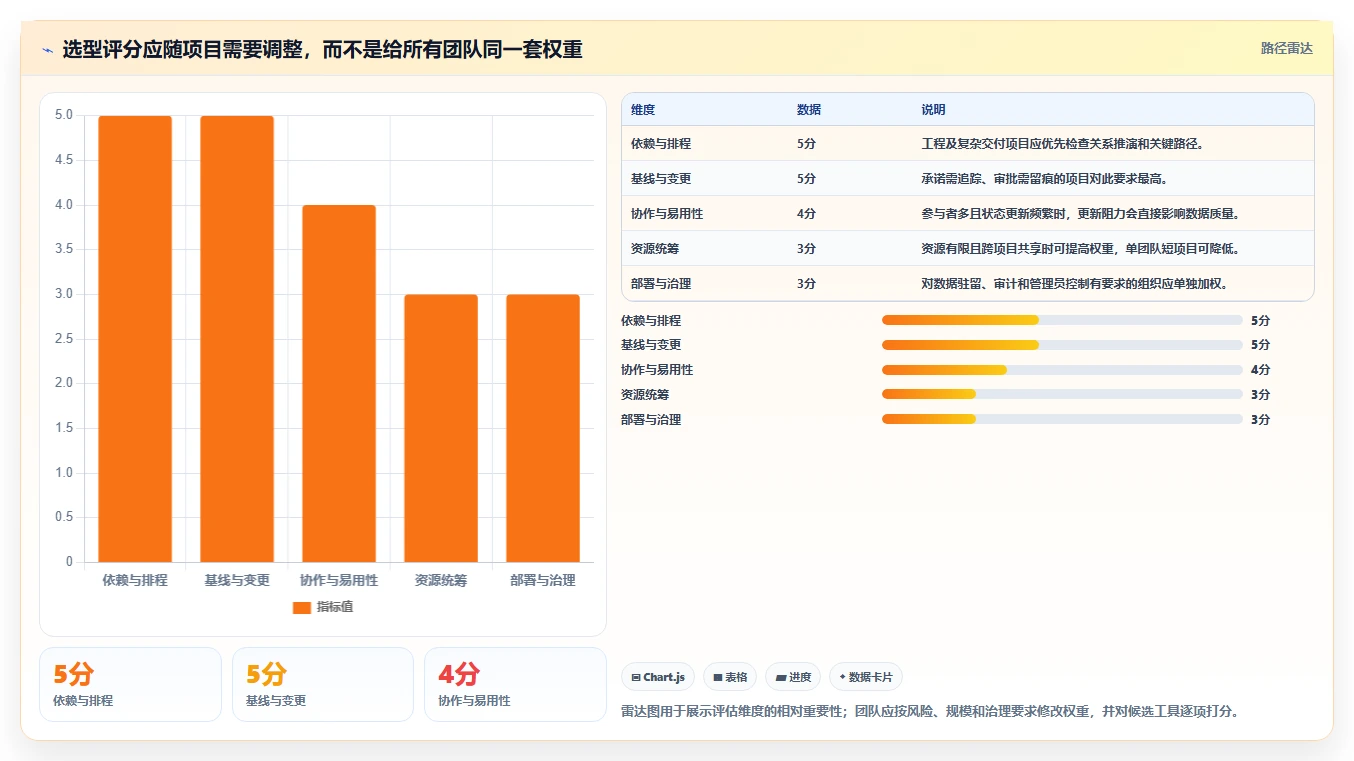Select 资源统筹 cell in table

tap(655, 249)
